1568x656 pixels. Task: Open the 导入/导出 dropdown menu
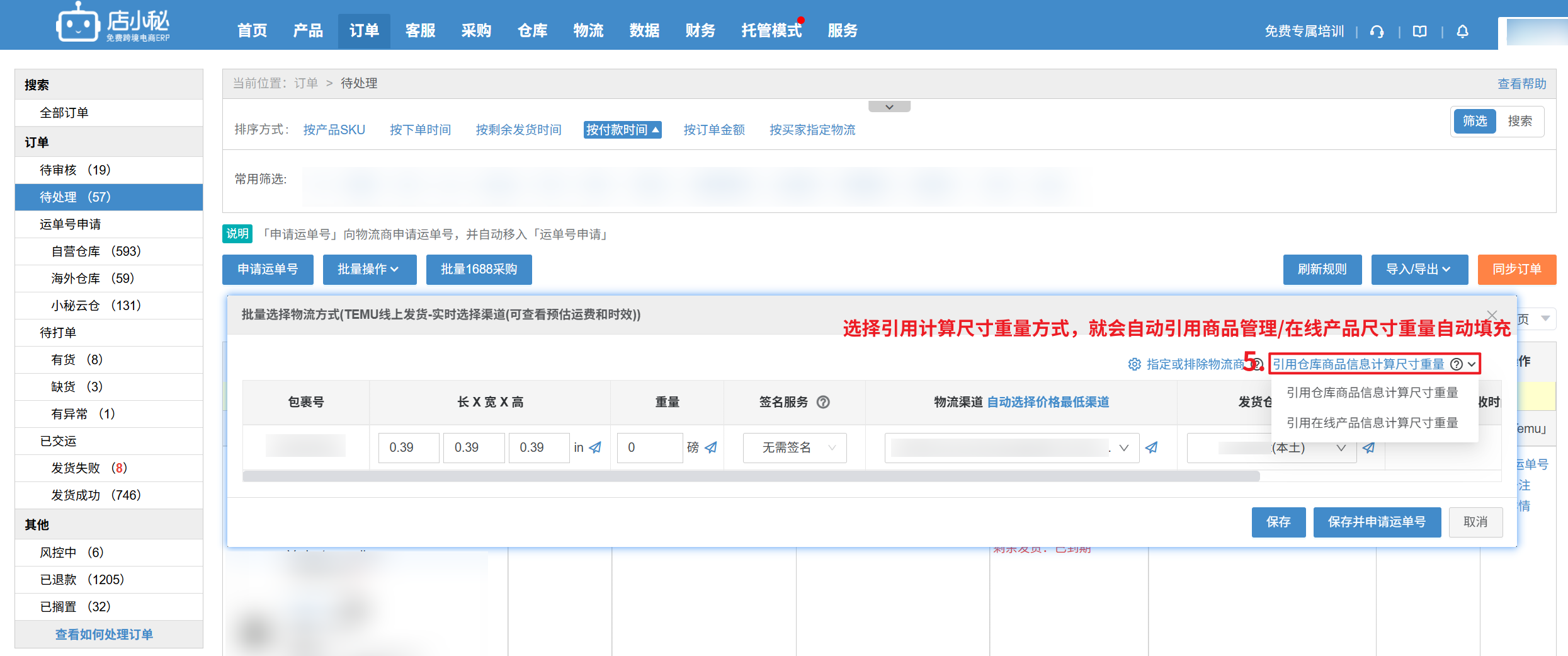tap(1419, 270)
